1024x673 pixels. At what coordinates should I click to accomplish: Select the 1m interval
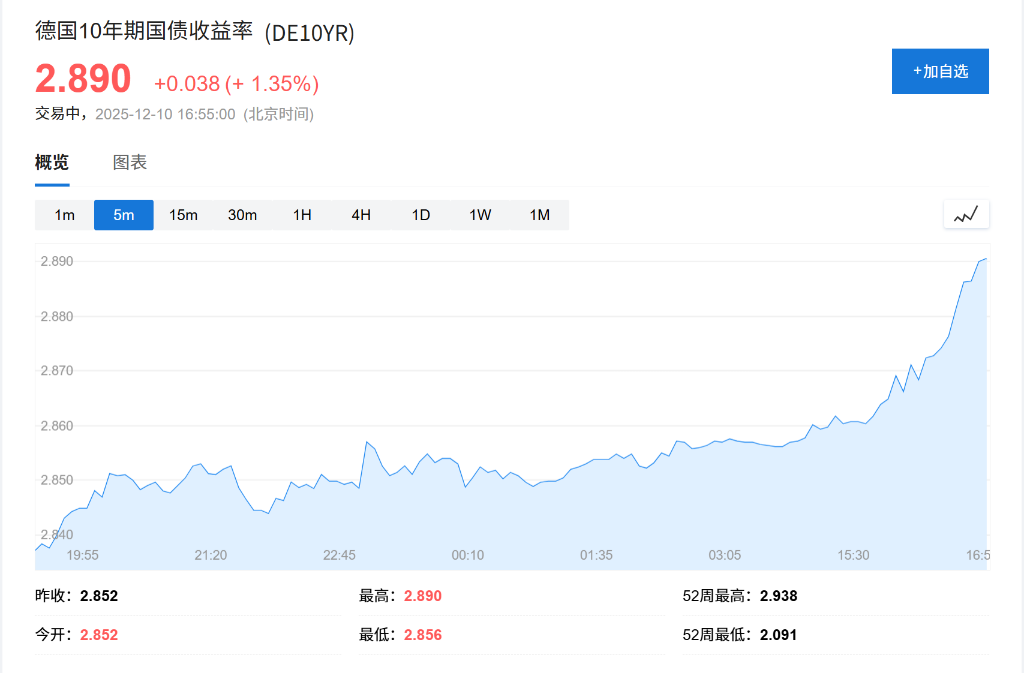(64, 215)
